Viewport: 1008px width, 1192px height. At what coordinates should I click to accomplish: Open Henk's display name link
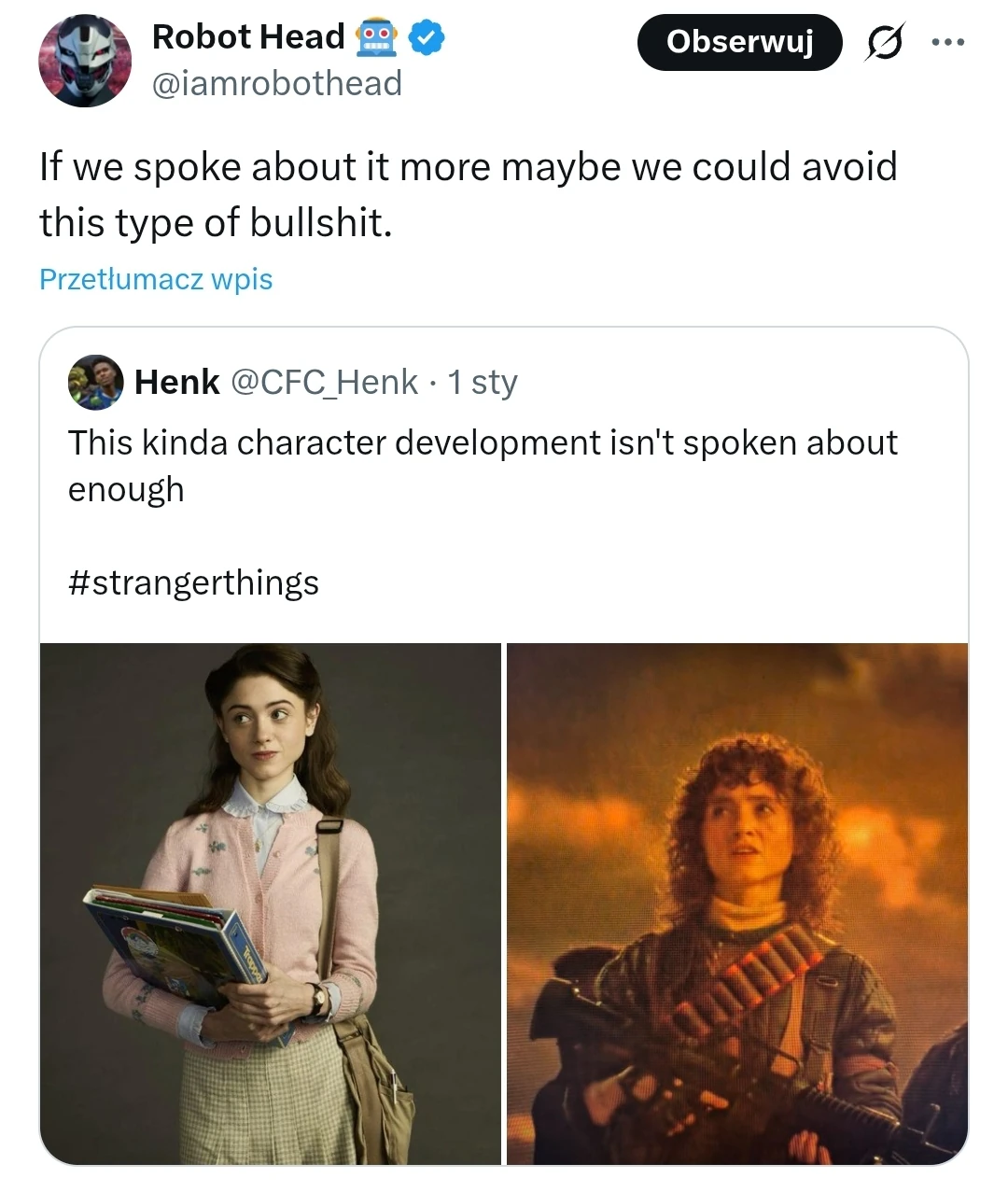click(177, 382)
